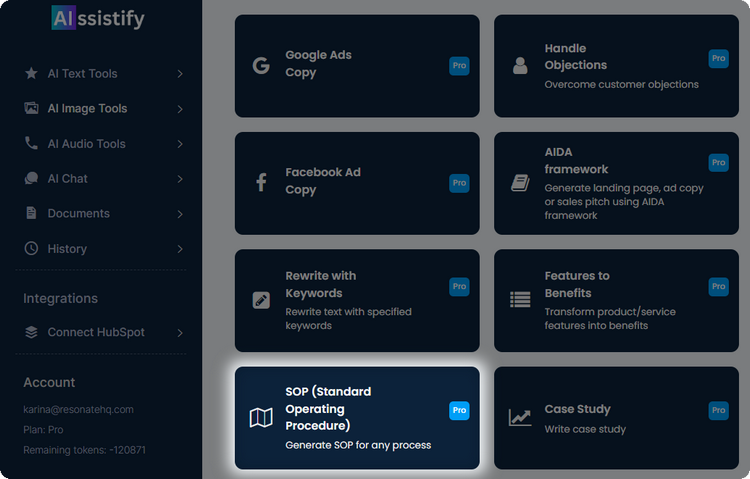Click the AIssistify logo
Image resolution: width=750 pixels, height=479 pixels.
97,17
